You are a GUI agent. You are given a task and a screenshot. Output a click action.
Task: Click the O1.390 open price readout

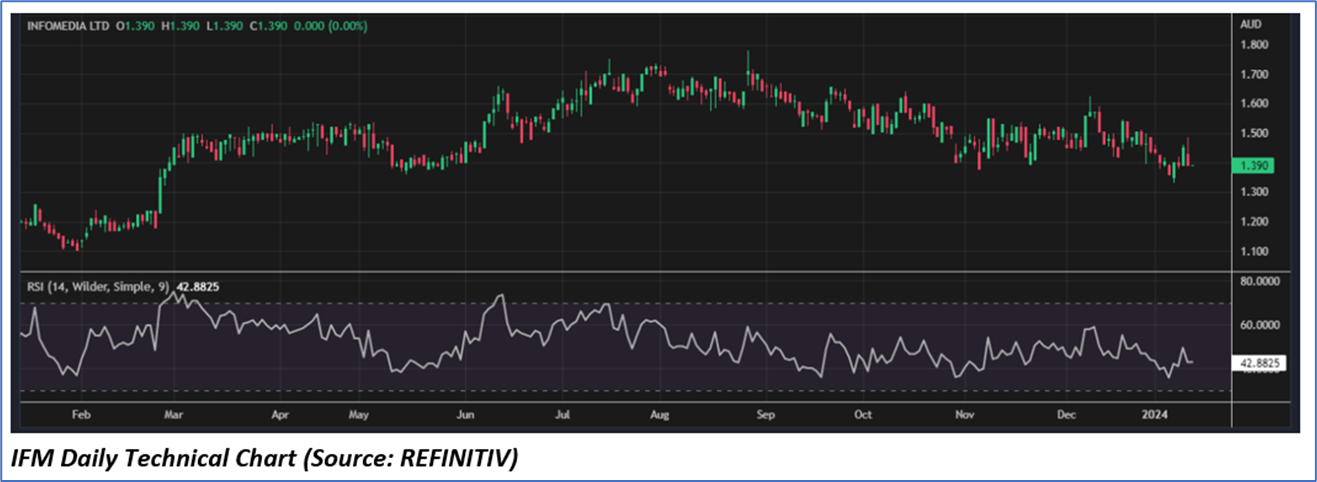coord(136,26)
